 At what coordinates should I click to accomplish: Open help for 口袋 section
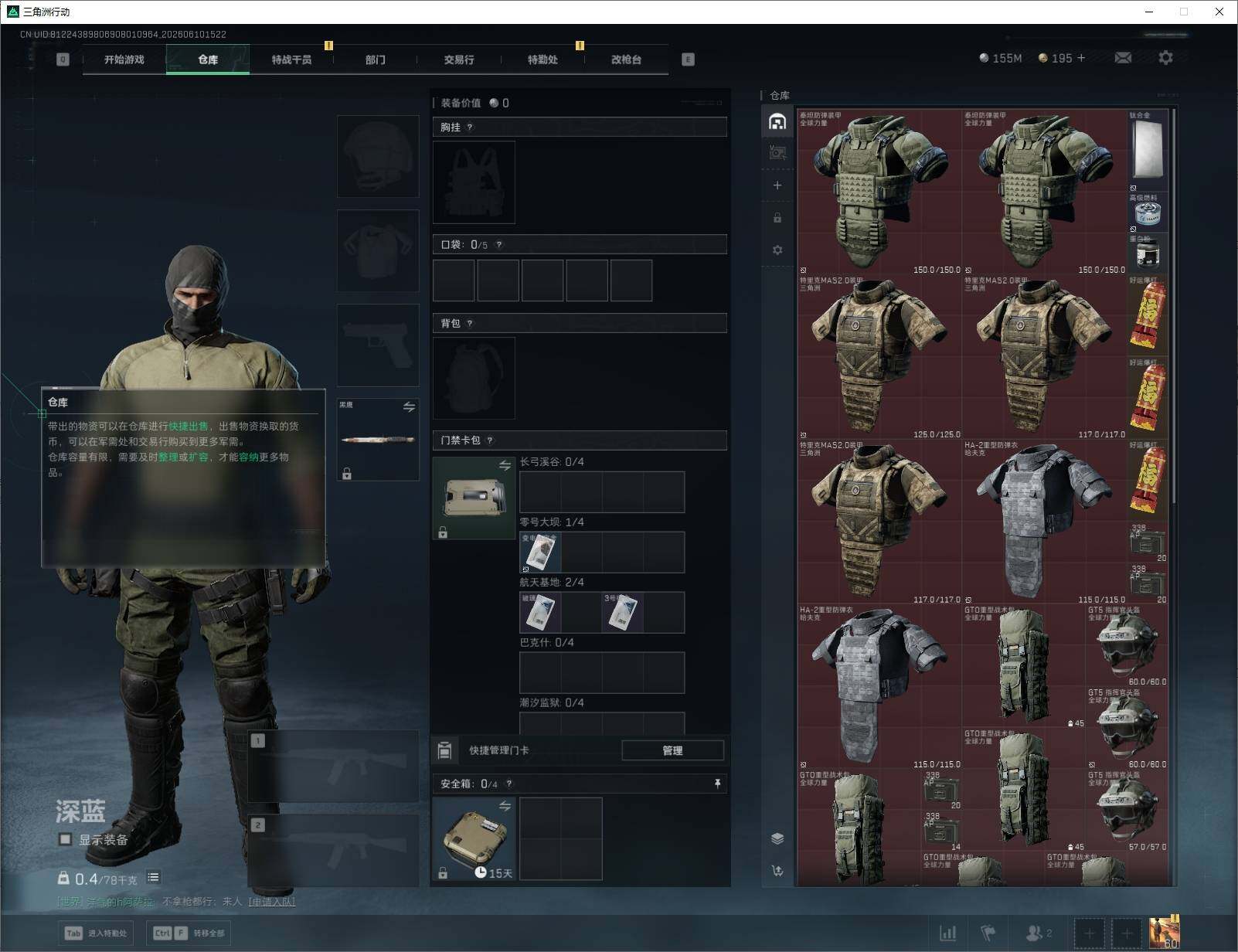tap(499, 245)
